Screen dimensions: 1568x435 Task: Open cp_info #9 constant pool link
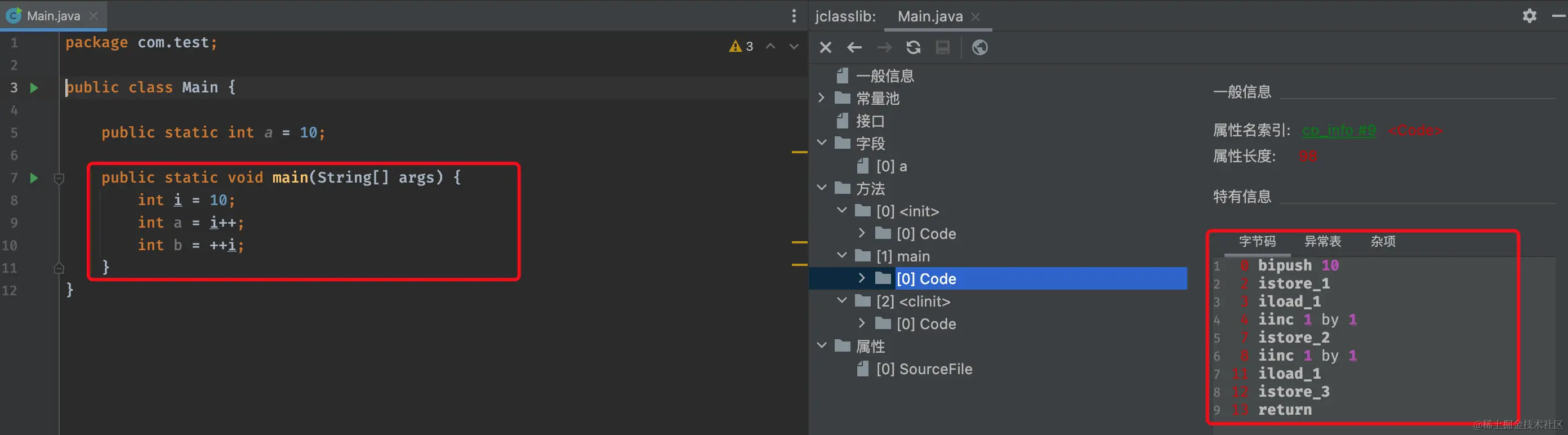pos(1339,130)
